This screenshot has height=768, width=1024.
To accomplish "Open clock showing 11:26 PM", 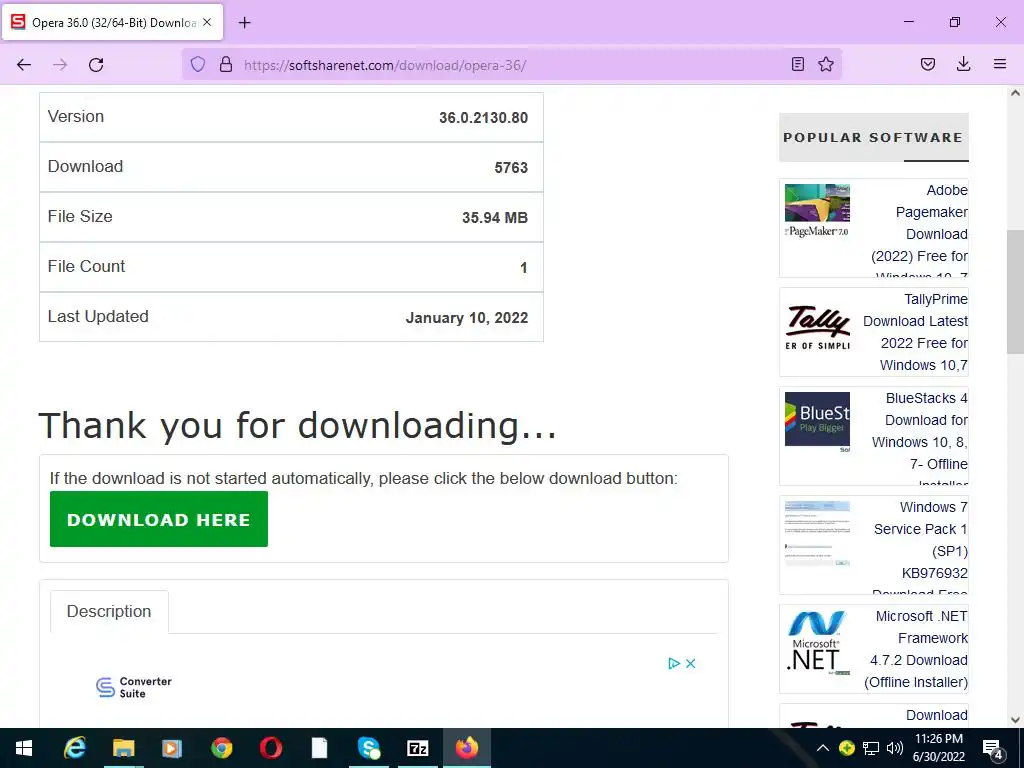I will (x=939, y=748).
